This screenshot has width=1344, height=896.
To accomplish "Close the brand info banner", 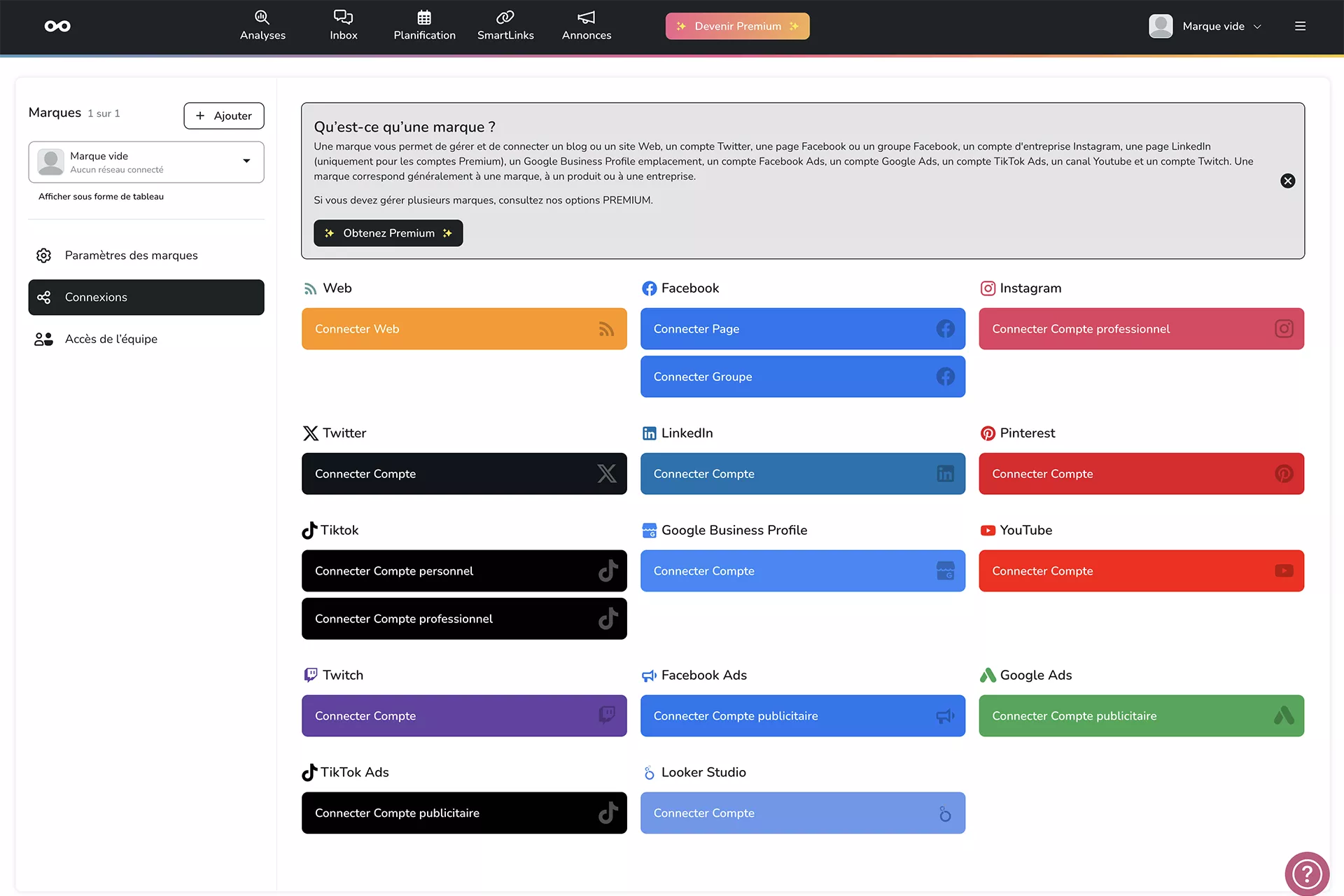I will [1287, 181].
